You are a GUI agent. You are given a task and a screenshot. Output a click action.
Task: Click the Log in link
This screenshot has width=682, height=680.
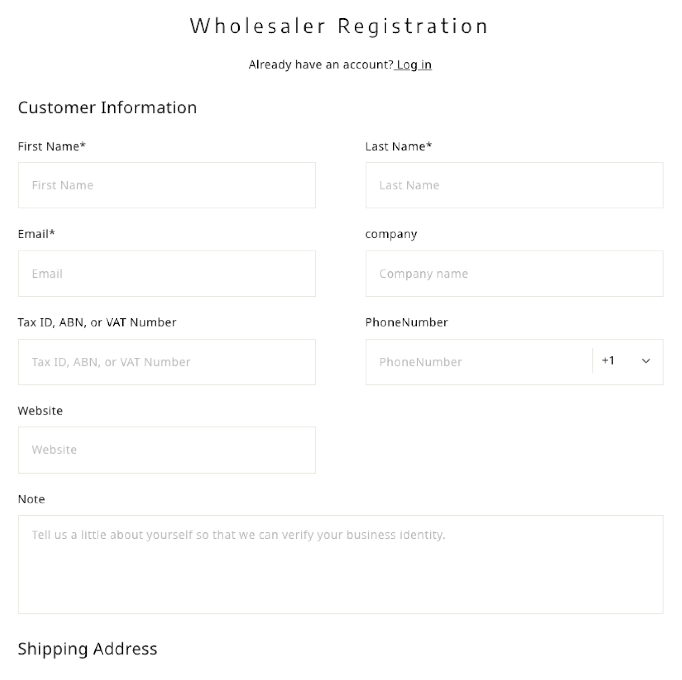pyautogui.click(x=414, y=65)
